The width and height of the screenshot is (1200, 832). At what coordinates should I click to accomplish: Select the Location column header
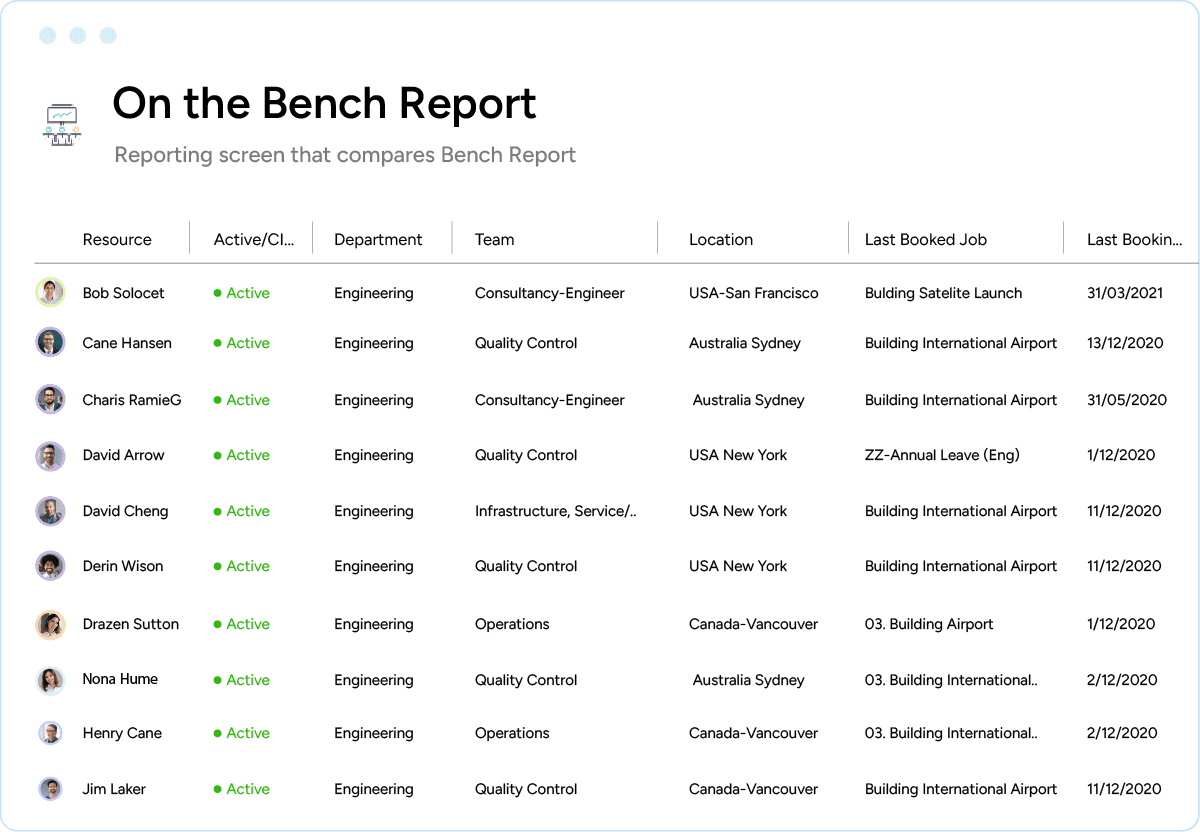click(x=720, y=239)
